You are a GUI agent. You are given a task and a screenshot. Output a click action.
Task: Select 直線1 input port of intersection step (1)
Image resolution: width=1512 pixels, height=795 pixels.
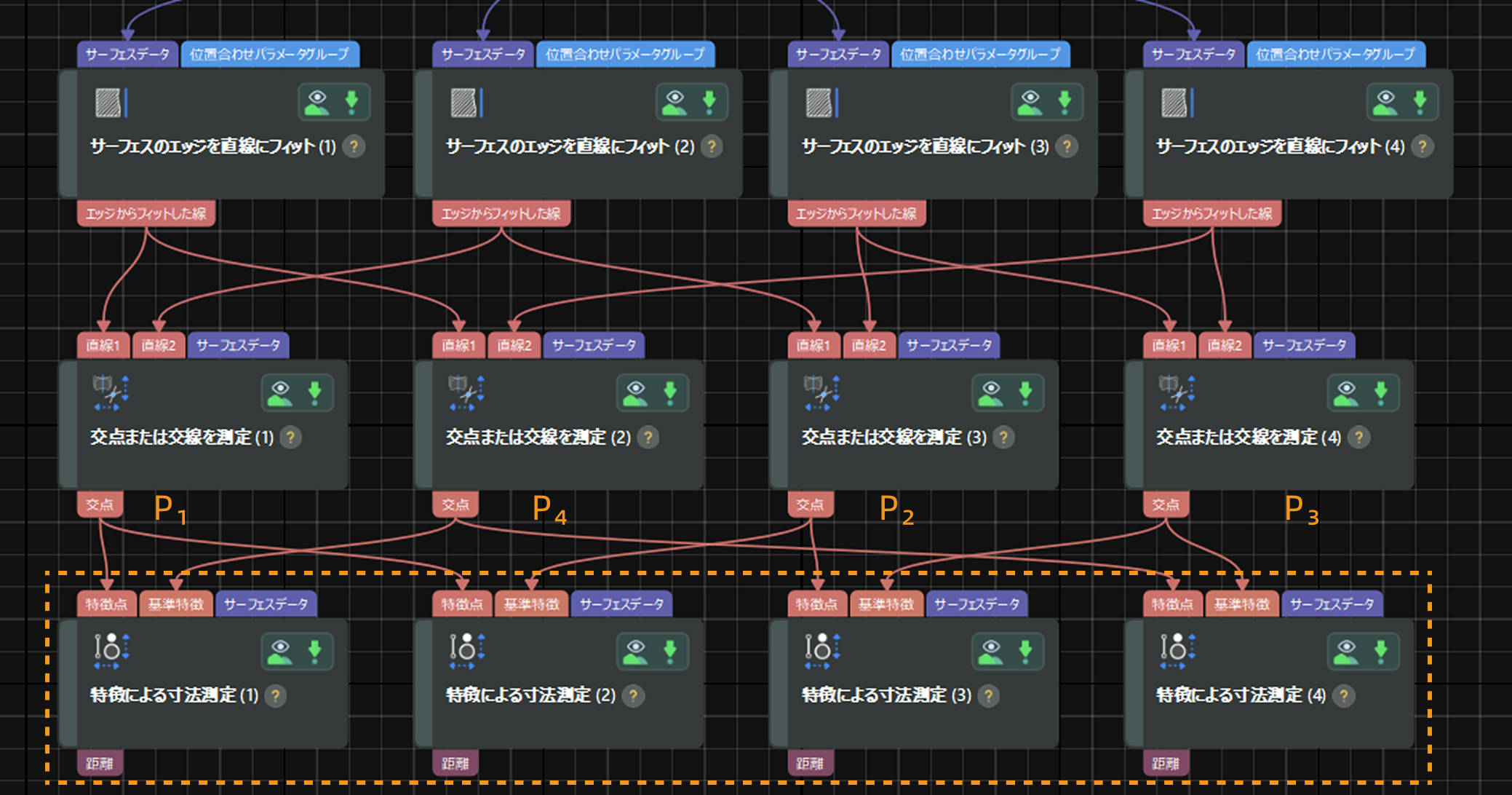coord(103,345)
